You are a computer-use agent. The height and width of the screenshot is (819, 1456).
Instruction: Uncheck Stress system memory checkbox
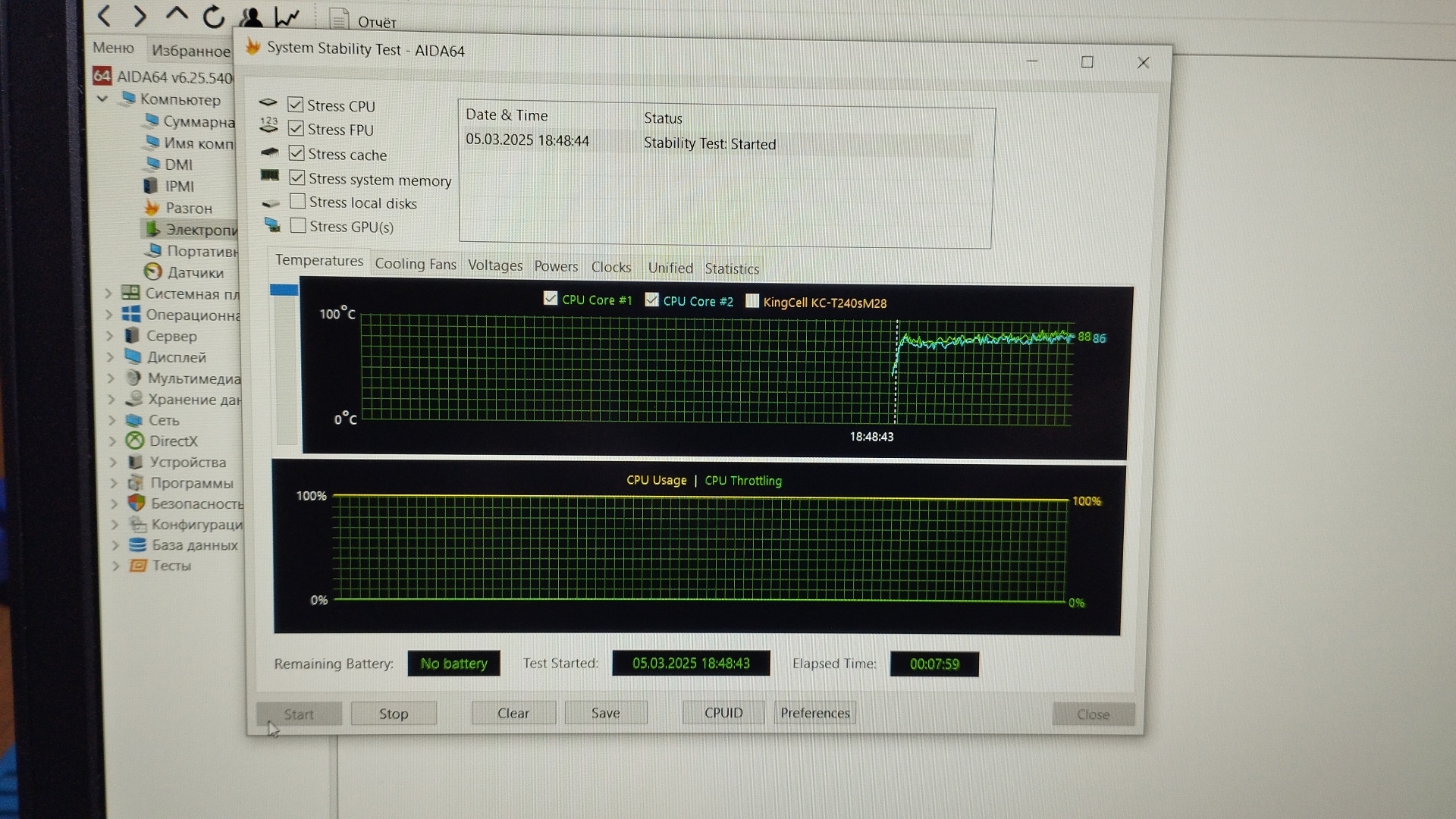(297, 177)
